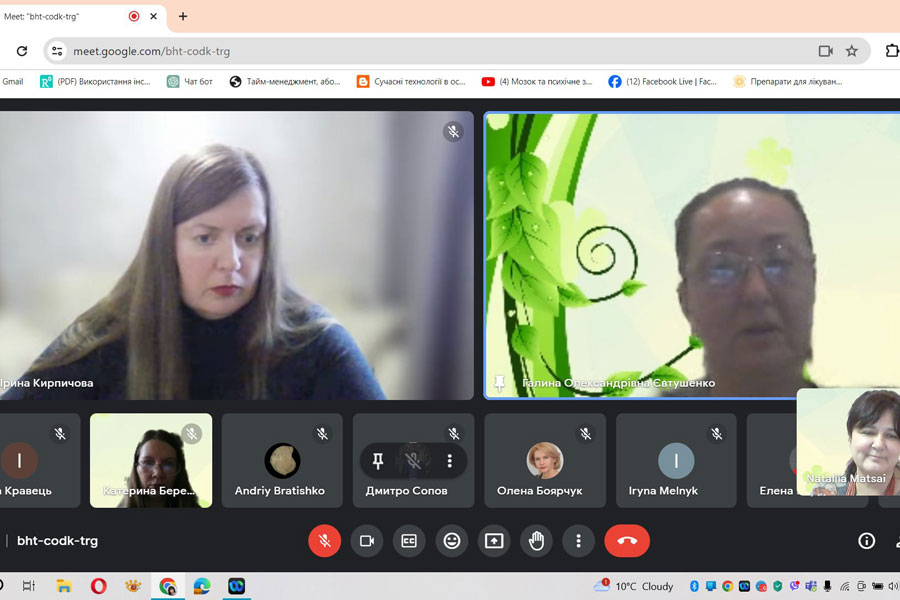Click muted mic icon on Ірина Кирпичова tile
Viewport: 900px width, 600px height.
point(453,131)
